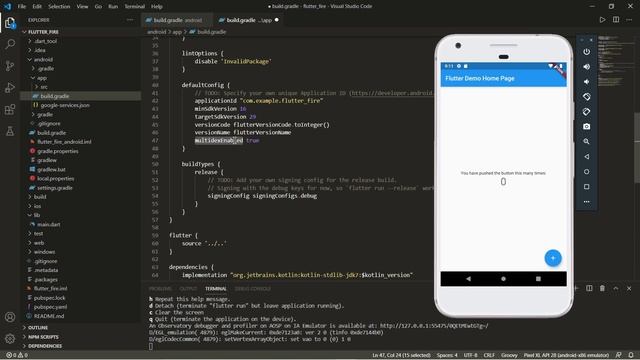Click the emulator sidebar overview square
Screen dimensions: 640x360
coord(587,187)
